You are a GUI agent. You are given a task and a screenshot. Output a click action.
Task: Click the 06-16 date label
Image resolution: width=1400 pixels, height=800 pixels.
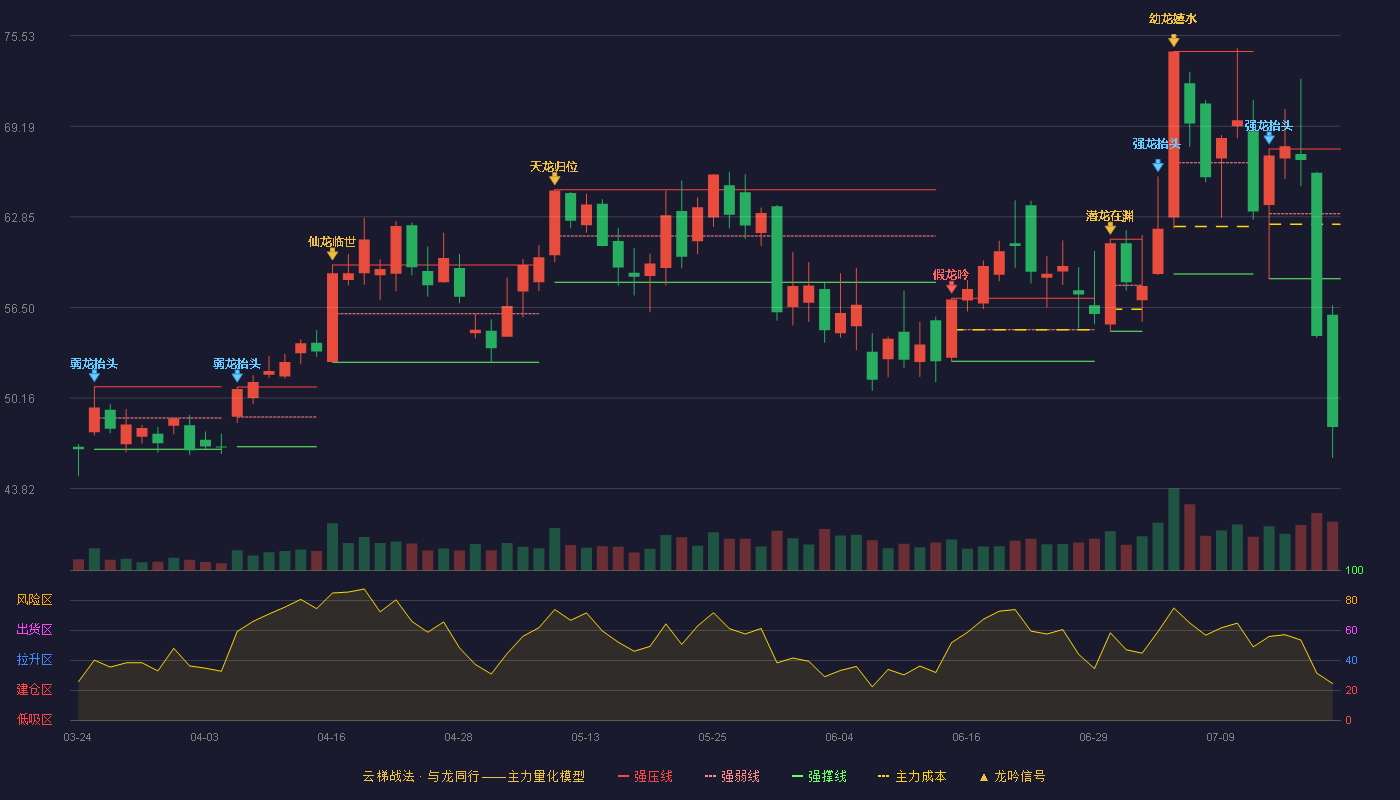(x=966, y=737)
